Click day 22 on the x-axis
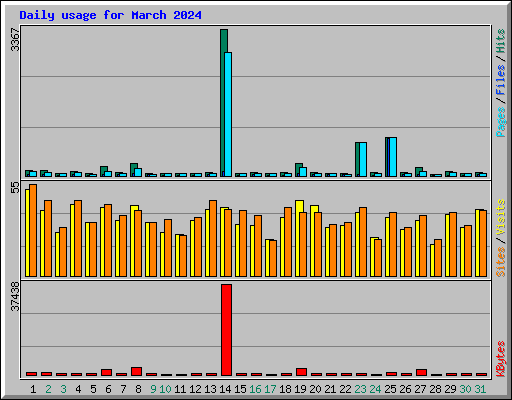The width and height of the screenshot is (512, 400). pos(345,389)
